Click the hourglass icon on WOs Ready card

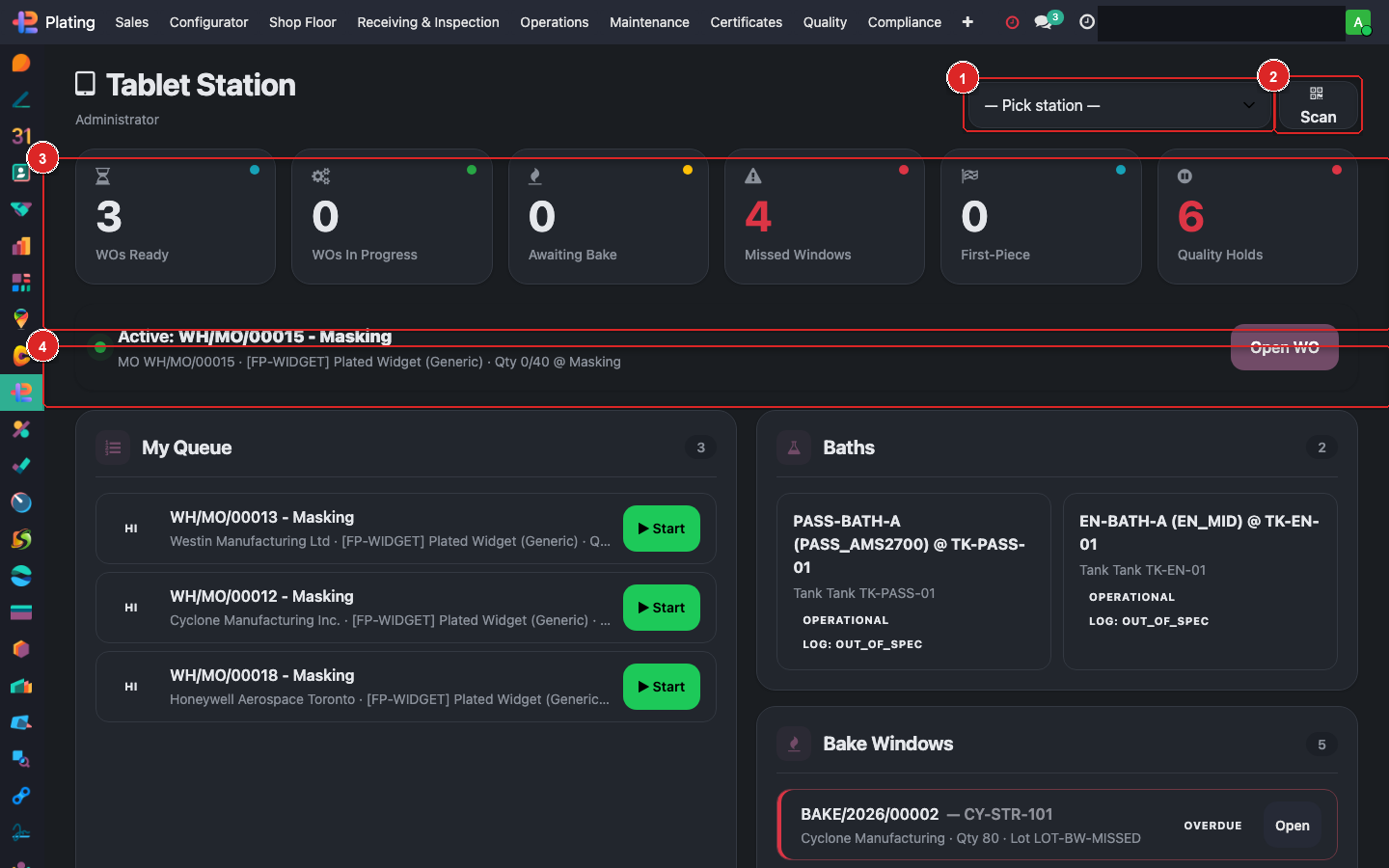pos(104,176)
